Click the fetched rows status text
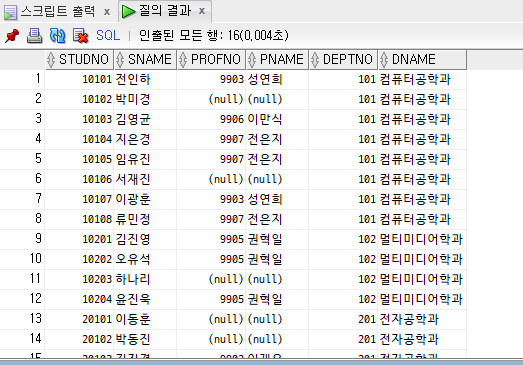The width and height of the screenshot is (523, 365). click(213, 35)
